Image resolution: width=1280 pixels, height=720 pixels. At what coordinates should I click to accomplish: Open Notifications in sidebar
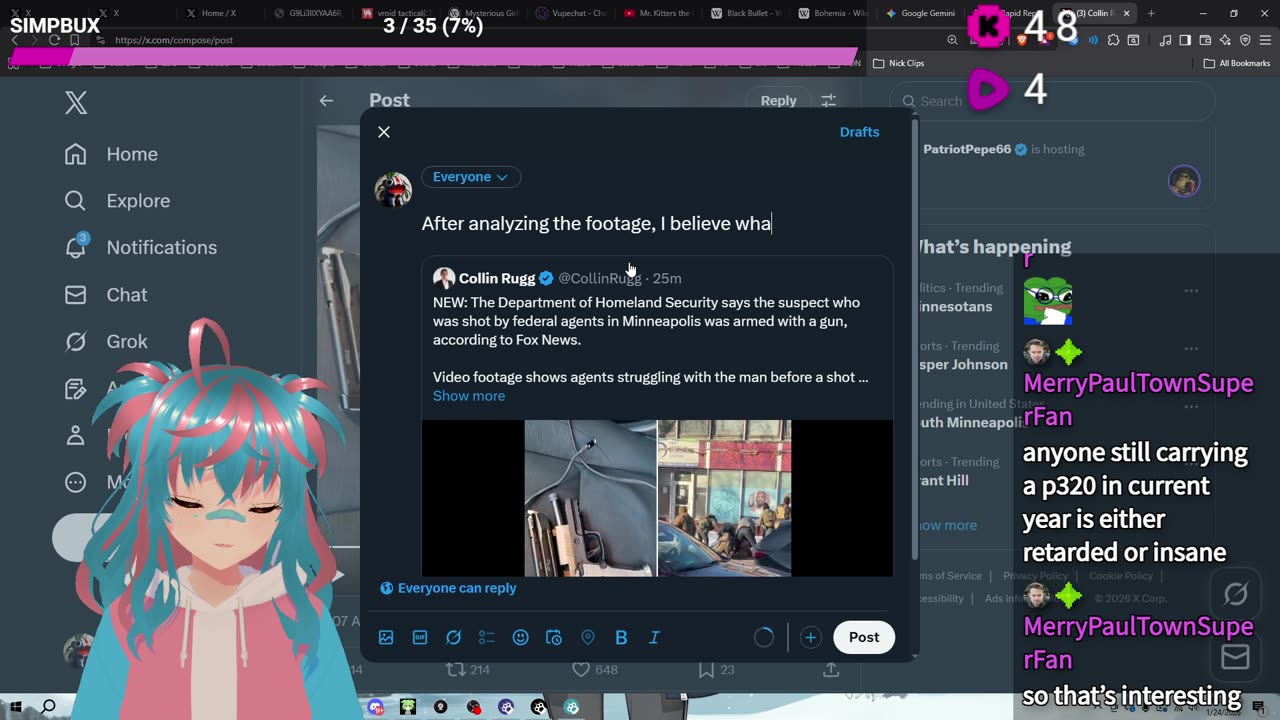pos(141,247)
